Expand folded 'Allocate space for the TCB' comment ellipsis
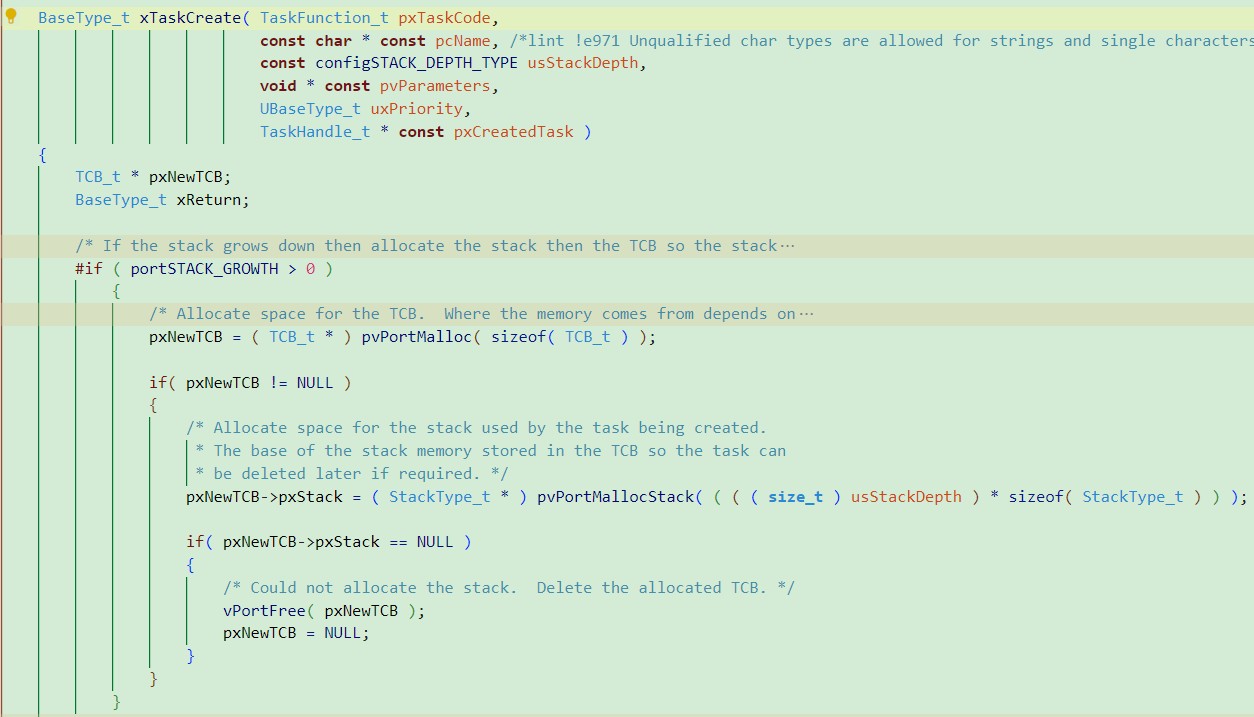The image size is (1254, 717). coord(806,314)
